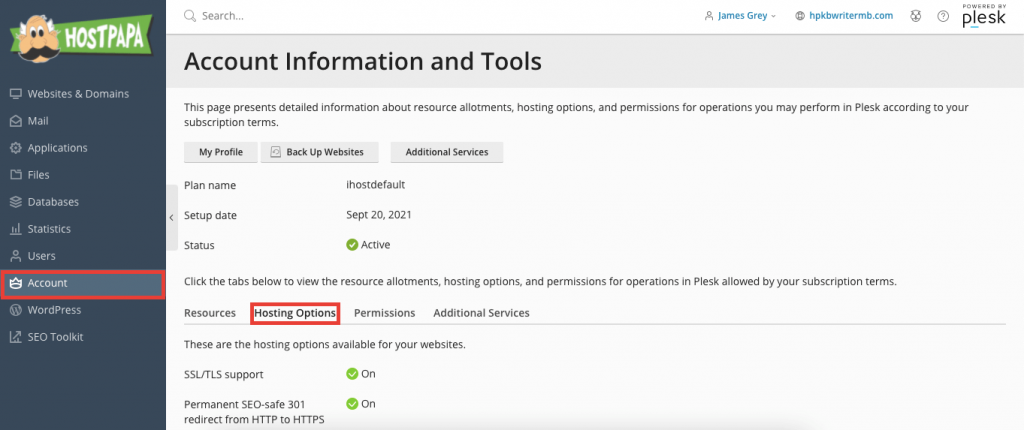Click the backup icon on Back Up Websites
Screen dimensions: 1024x430
pyautogui.click(x=275, y=152)
